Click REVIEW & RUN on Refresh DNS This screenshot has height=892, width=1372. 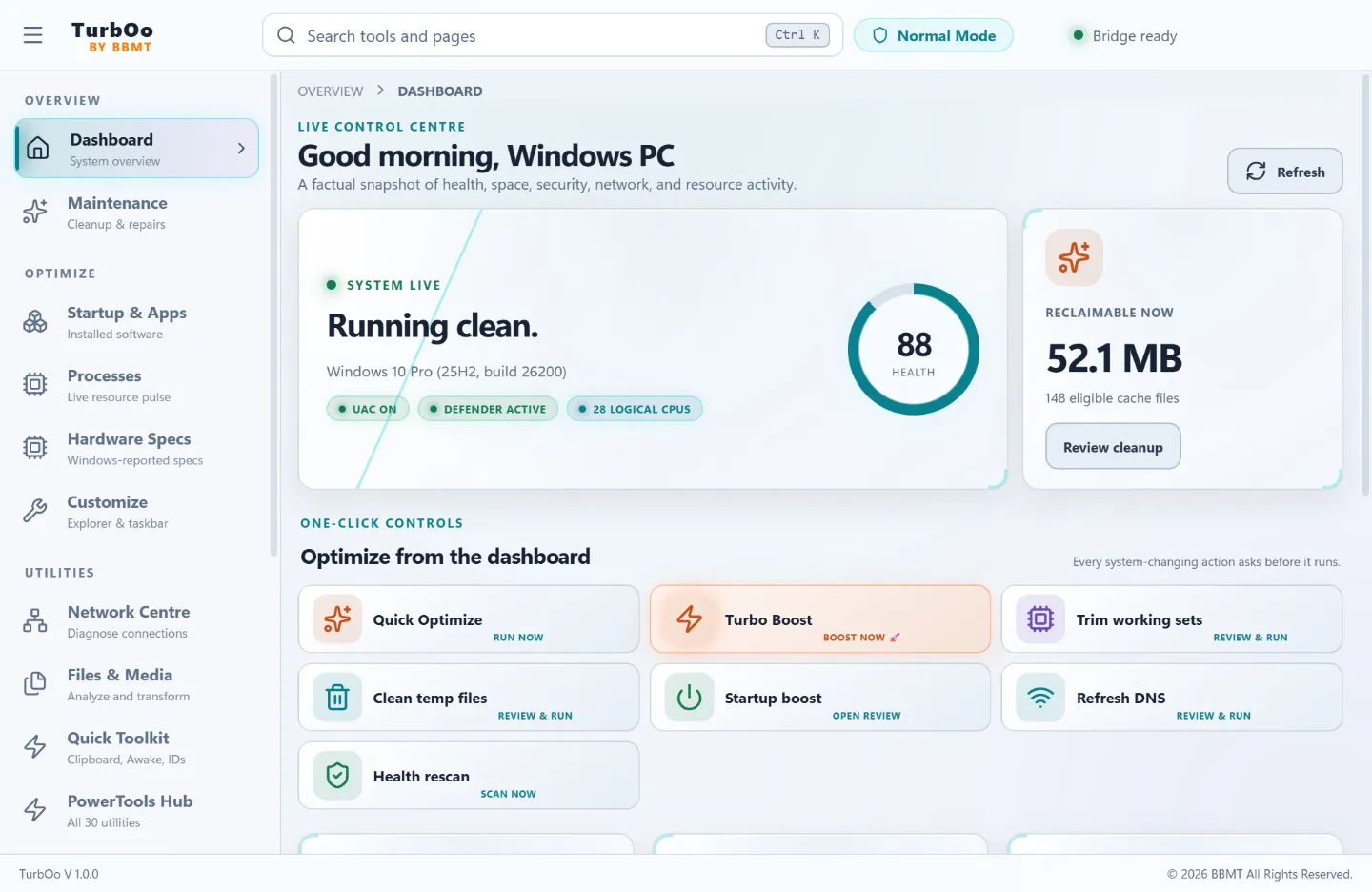1213,716
